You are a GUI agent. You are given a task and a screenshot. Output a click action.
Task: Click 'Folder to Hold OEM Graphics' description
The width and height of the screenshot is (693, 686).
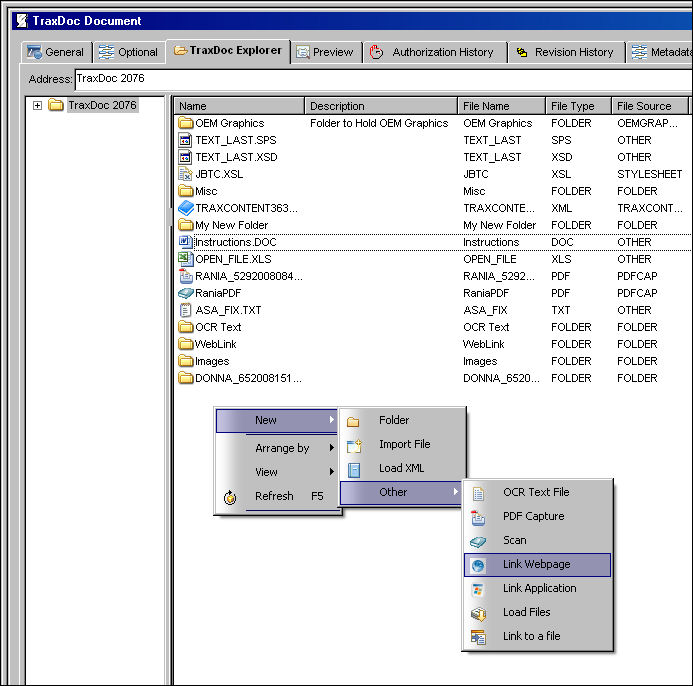[x=379, y=123]
